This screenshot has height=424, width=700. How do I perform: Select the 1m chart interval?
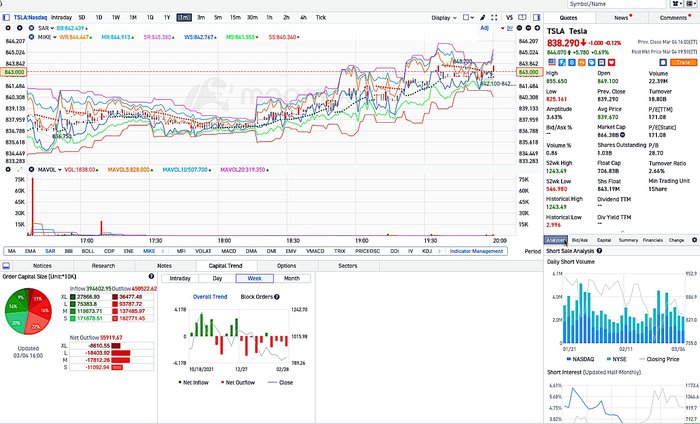(184, 17)
